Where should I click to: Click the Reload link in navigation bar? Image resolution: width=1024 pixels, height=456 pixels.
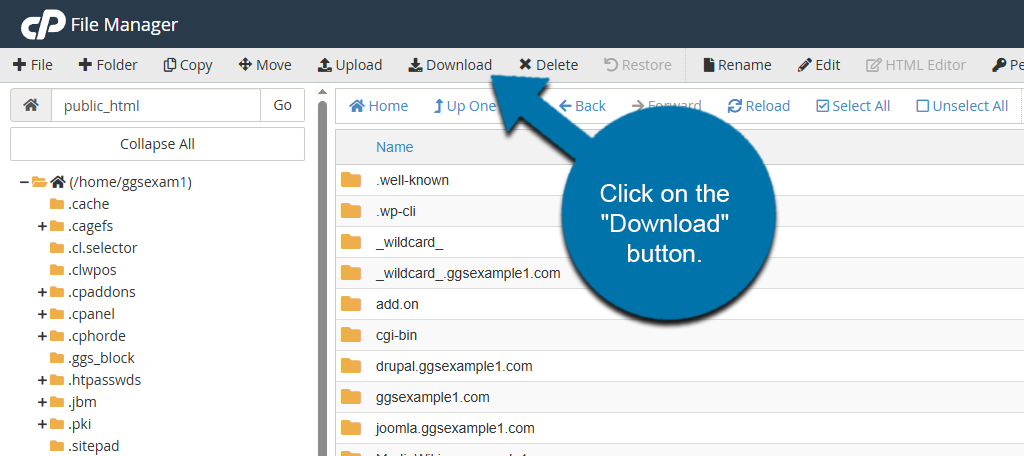pyautogui.click(x=759, y=106)
